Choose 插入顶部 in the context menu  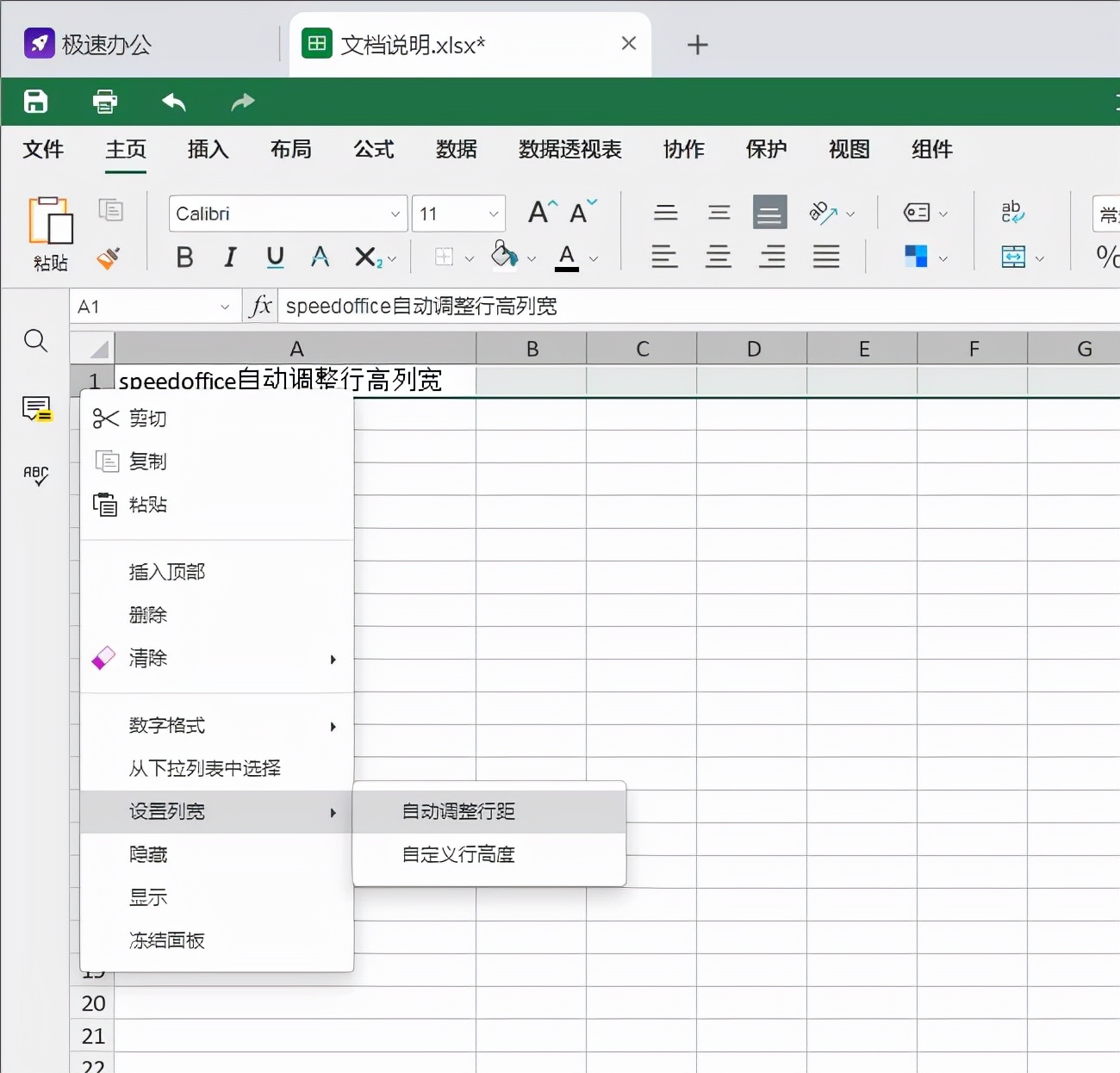click(x=217, y=572)
